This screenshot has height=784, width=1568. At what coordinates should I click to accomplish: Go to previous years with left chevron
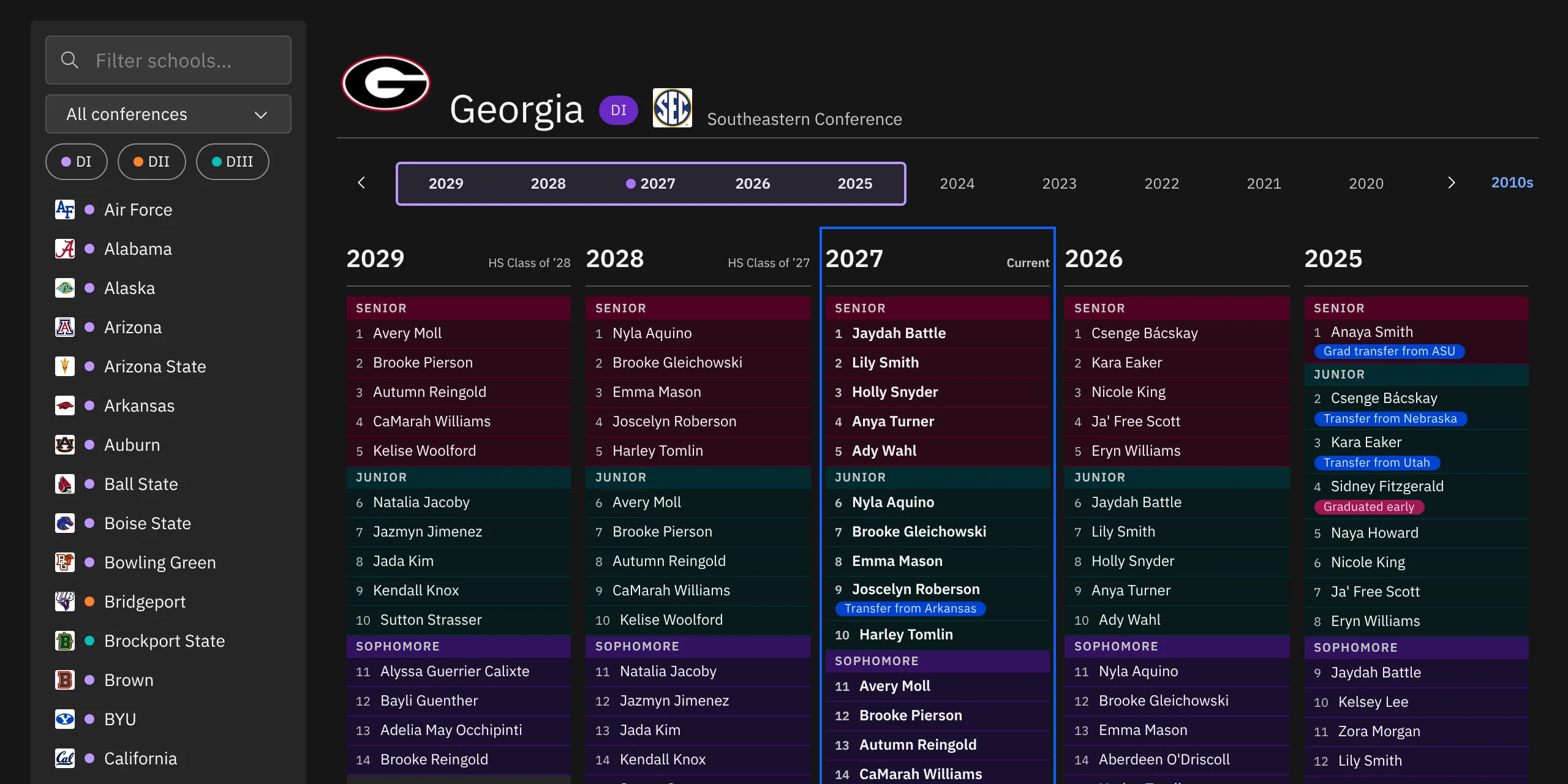tap(361, 183)
